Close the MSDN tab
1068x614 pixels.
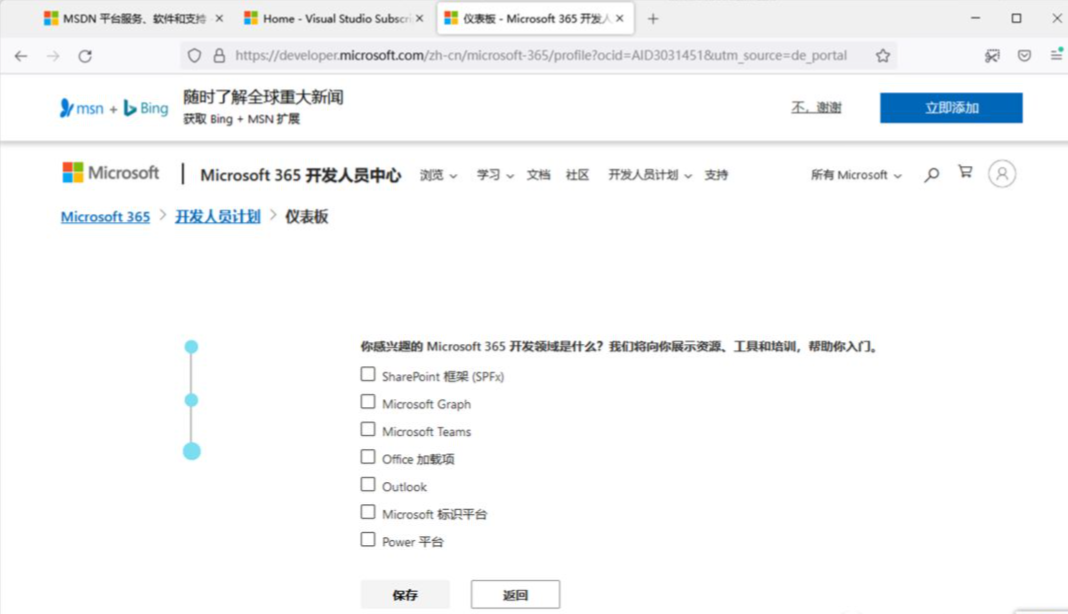tap(219, 19)
